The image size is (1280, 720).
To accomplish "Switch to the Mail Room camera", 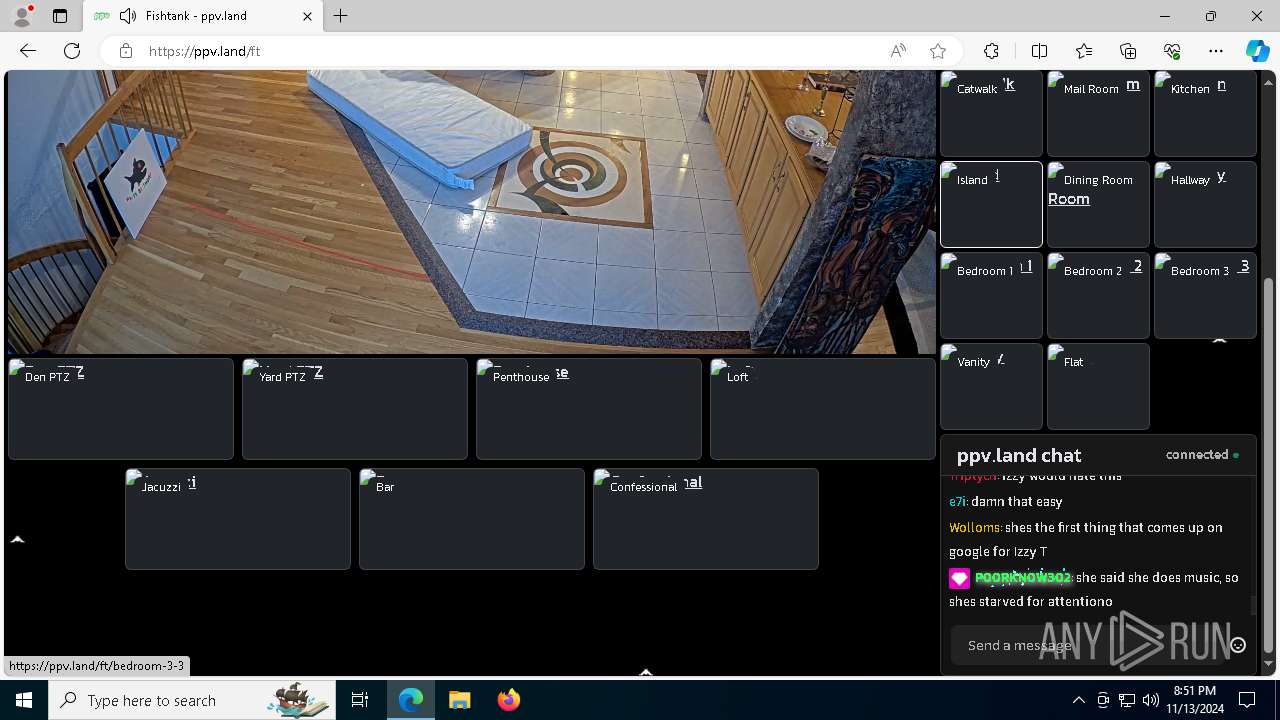I will tap(1098, 113).
